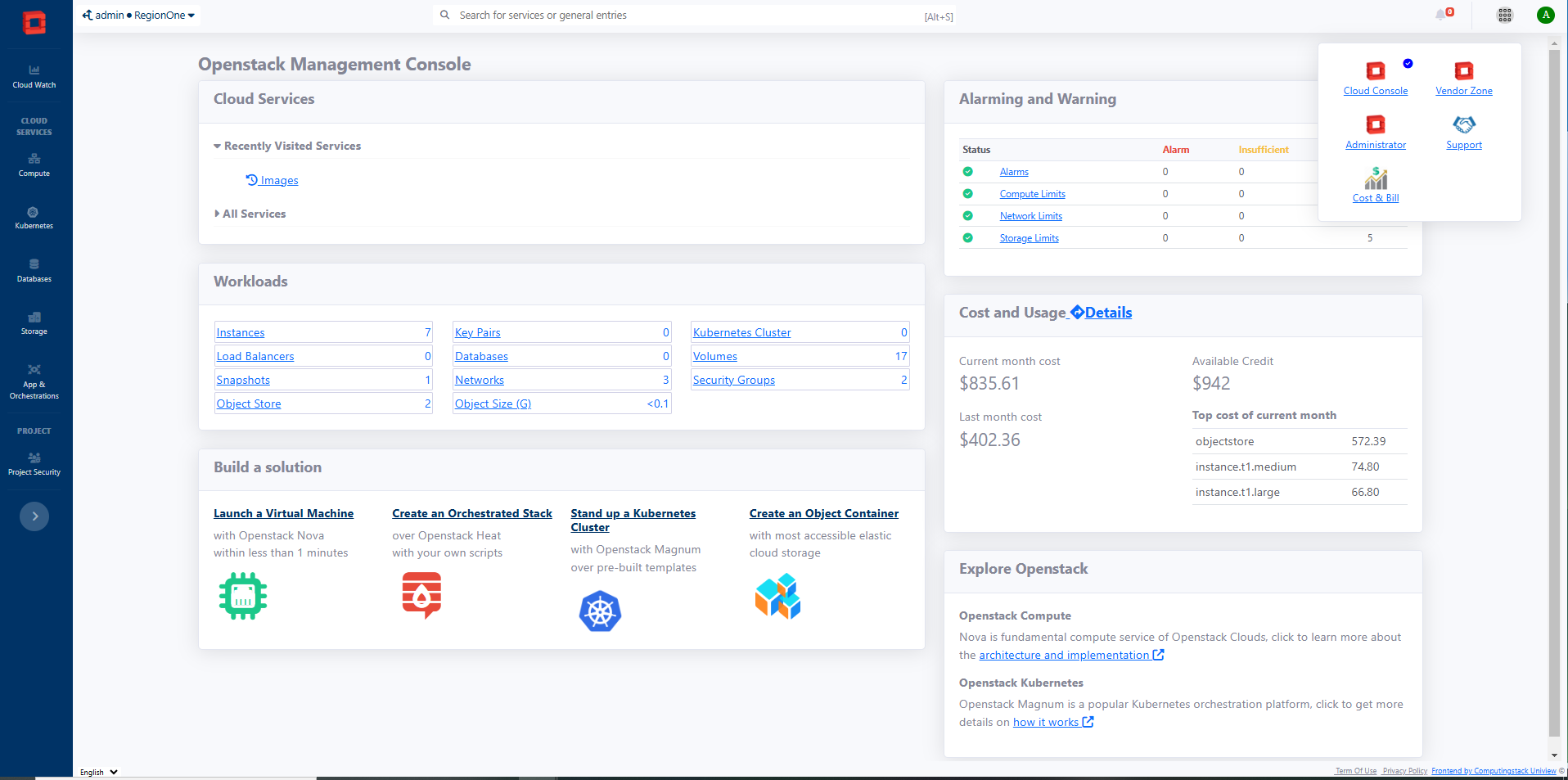Click the Kubernetes helm wheel icon

click(600, 611)
